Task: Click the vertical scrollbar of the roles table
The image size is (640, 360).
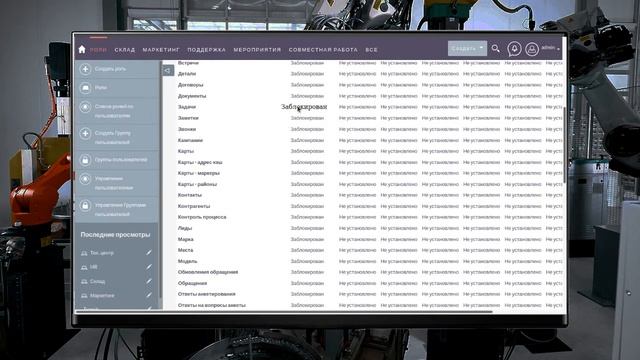Action: coord(564,144)
